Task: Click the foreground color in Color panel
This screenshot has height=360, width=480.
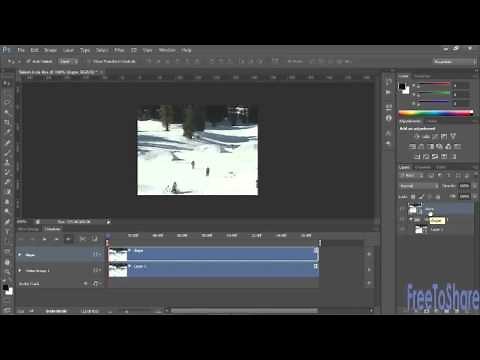Action: click(402, 86)
